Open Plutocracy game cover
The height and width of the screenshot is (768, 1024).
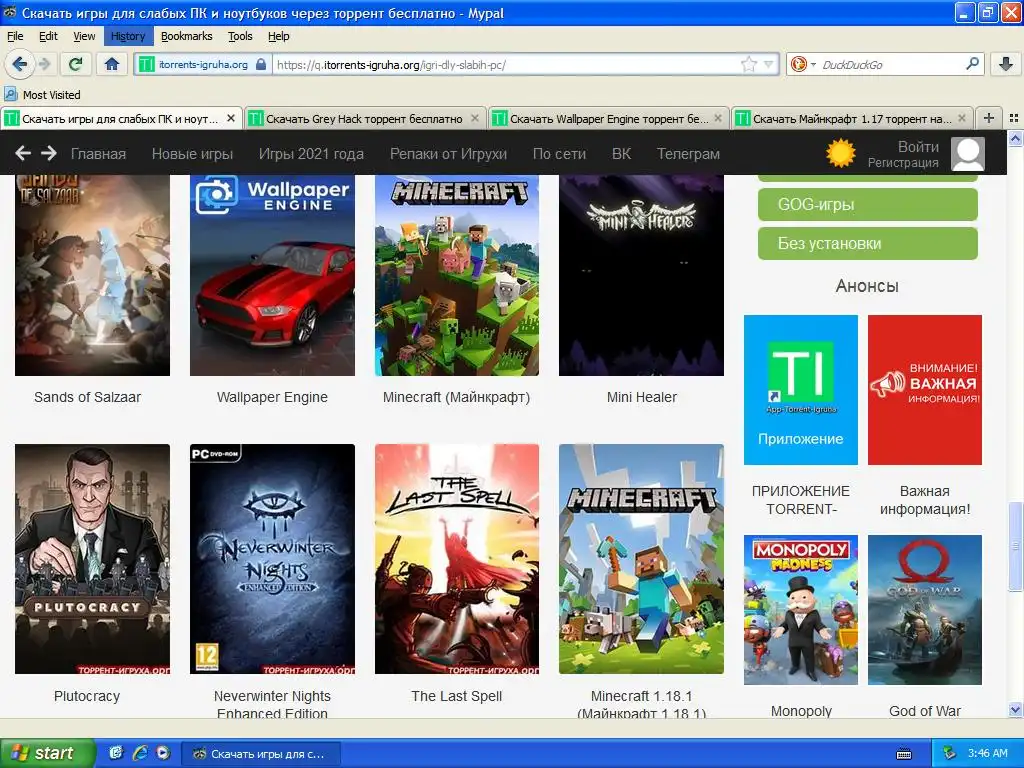tap(92, 559)
